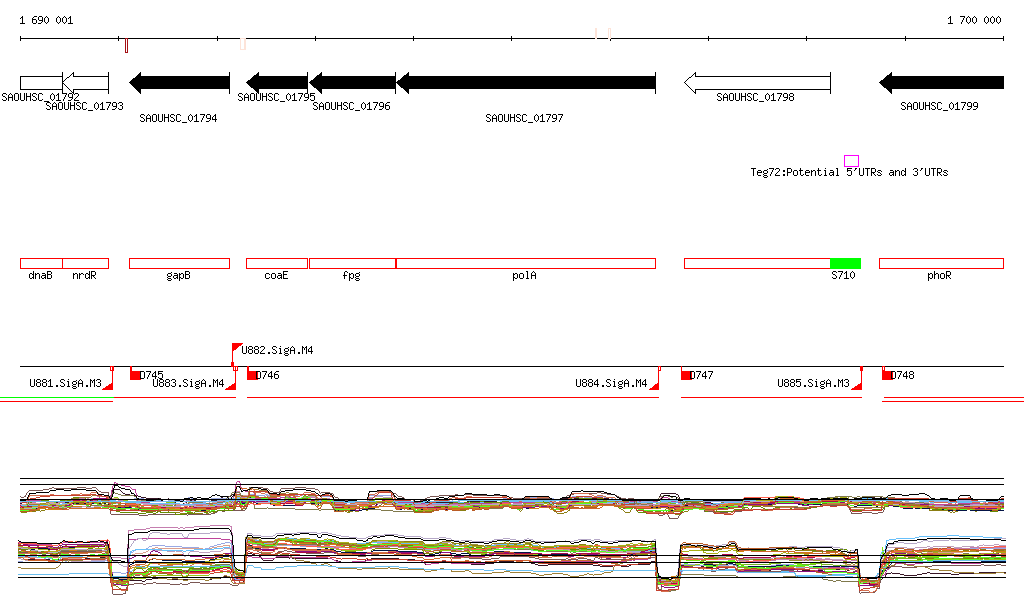Click the fpg gene name label
Viewport: 1024px width, 611px height.
(351, 275)
